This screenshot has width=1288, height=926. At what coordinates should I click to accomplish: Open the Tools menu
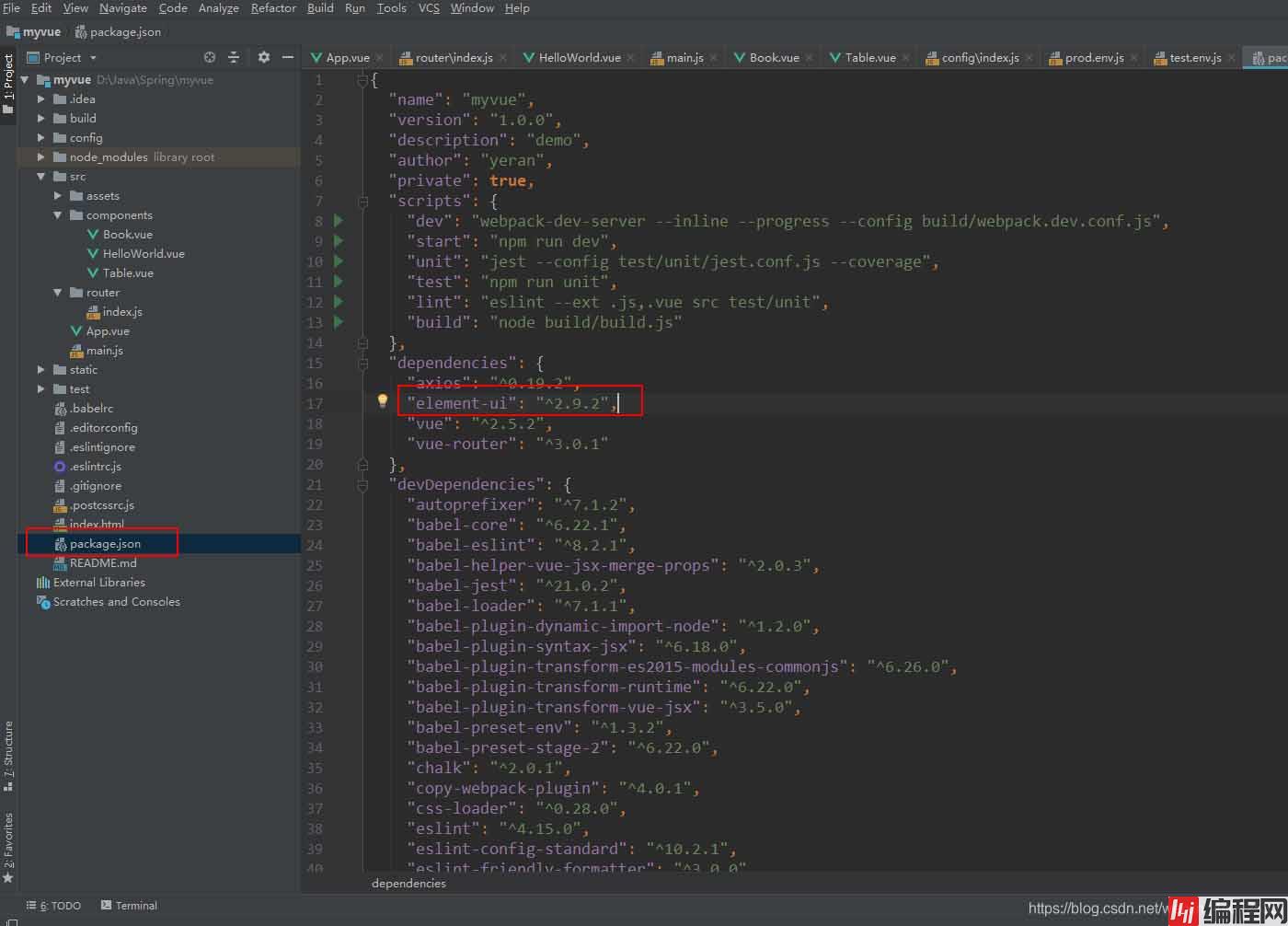[x=391, y=7]
